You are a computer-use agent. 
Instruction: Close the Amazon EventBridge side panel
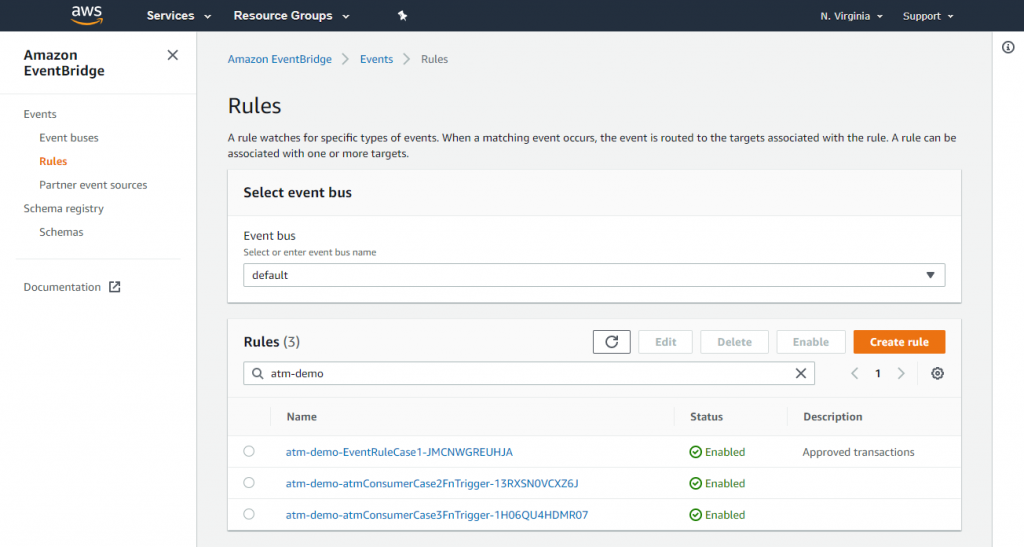click(172, 55)
